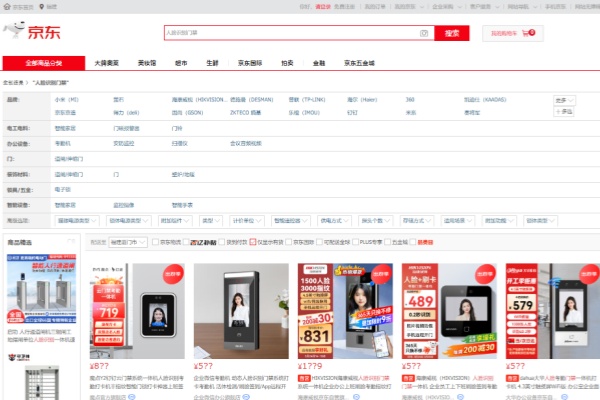Select brand 德施曼 (DESMAN)
This screenshot has width=600, height=400.
[x=252, y=100]
